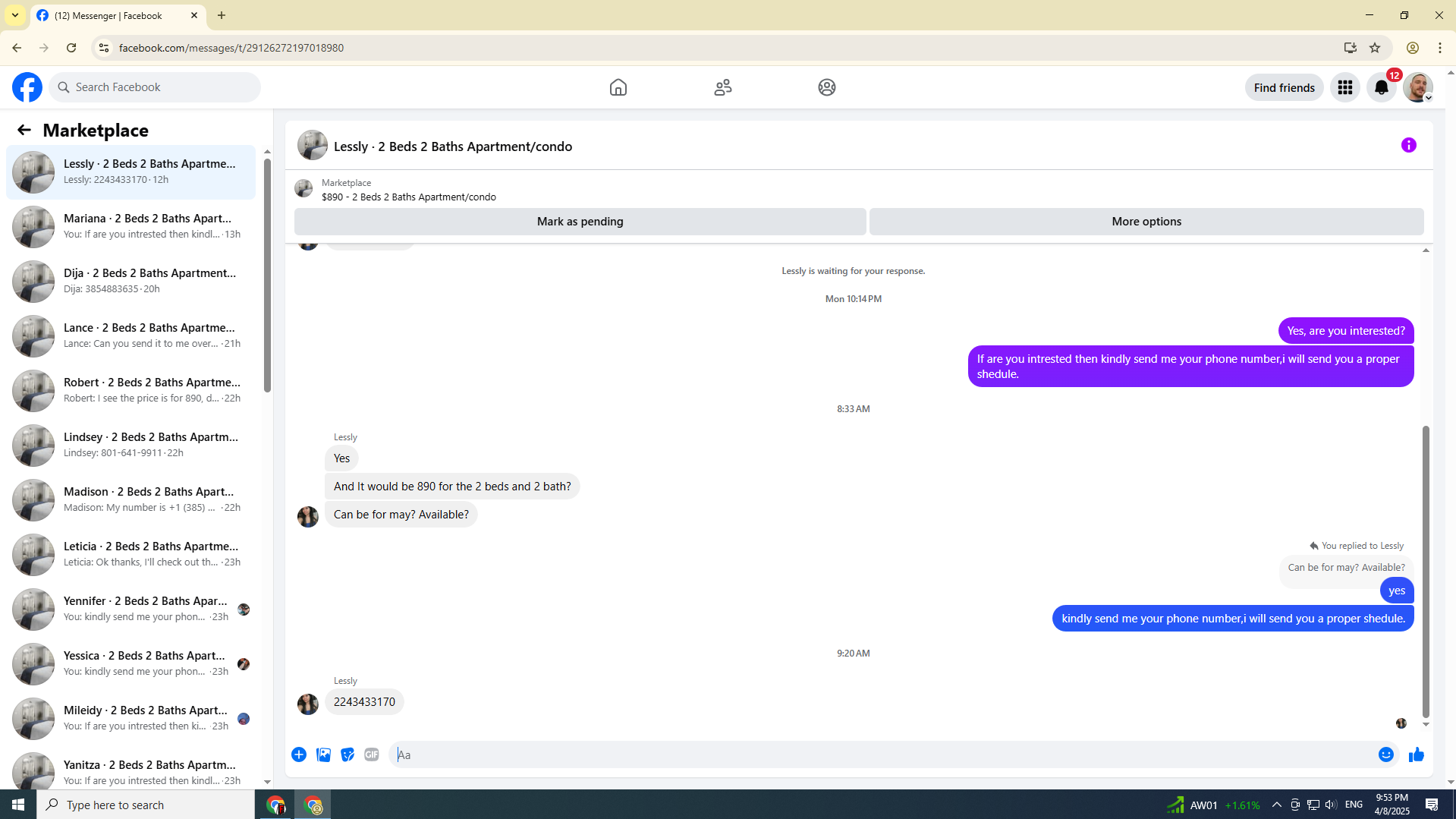This screenshot has width=1456, height=819.
Task: Open Friends icon in top navigation
Action: point(723,87)
